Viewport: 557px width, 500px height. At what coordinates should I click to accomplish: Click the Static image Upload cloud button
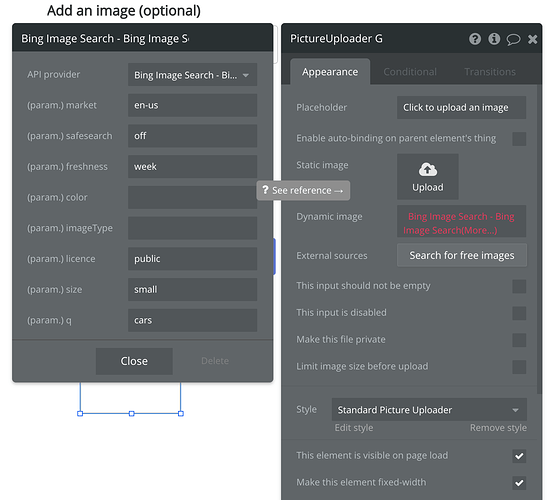pyautogui.click(x=428, y=176)
